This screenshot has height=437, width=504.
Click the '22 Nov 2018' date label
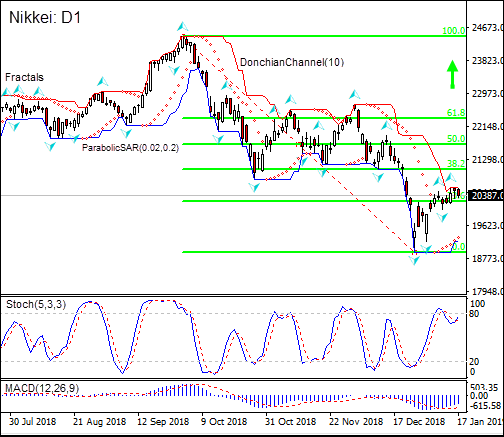(356, 421)
